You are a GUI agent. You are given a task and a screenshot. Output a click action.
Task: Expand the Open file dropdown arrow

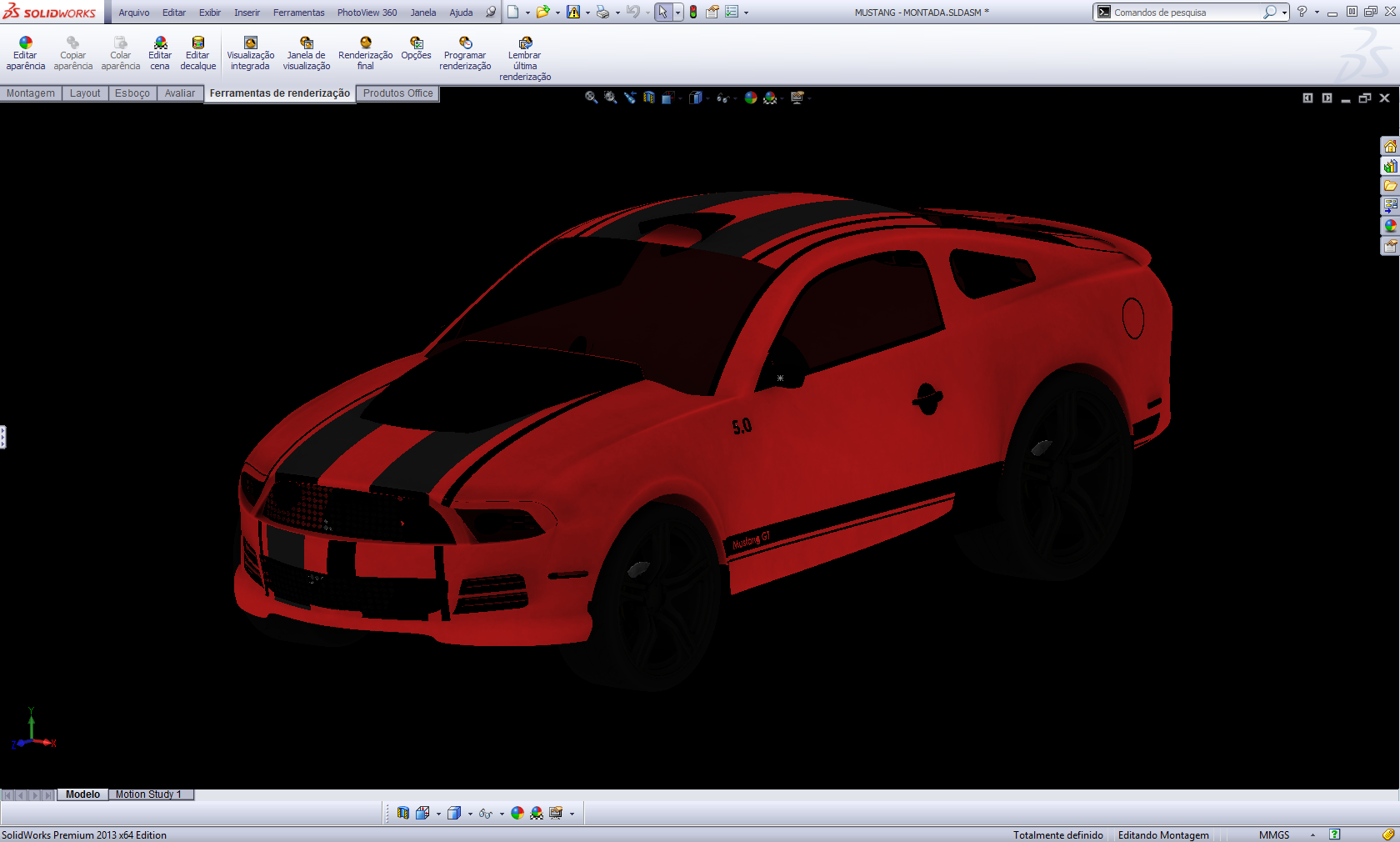(x=557, y=13)
